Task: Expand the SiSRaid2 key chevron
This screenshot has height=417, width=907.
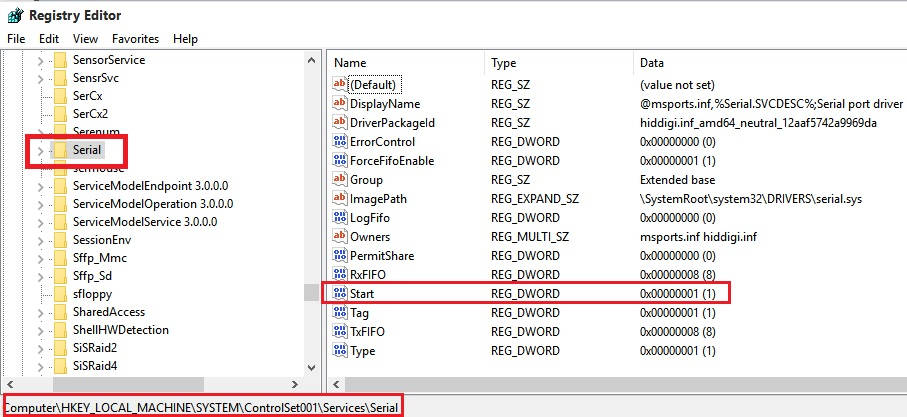Action: pos(40,348)
